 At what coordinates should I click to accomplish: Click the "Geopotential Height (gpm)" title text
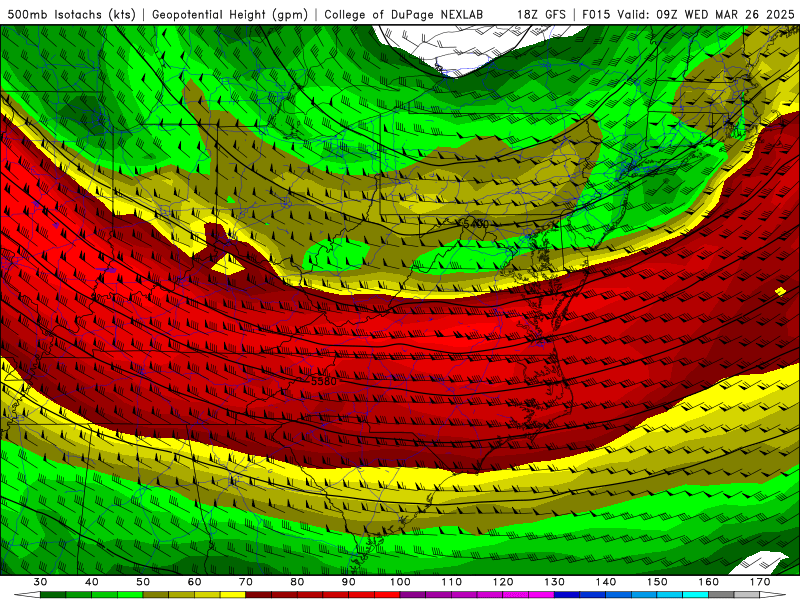tap(230, 14)
